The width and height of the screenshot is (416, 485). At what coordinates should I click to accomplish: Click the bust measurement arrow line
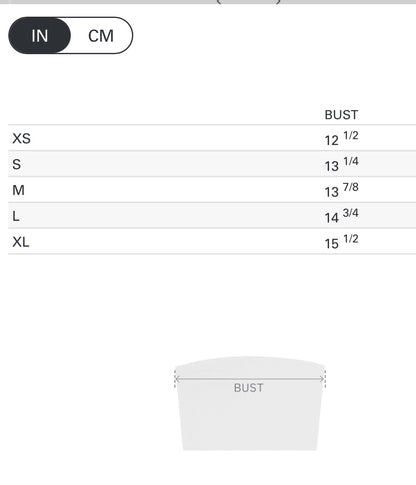tap(250, 379)
